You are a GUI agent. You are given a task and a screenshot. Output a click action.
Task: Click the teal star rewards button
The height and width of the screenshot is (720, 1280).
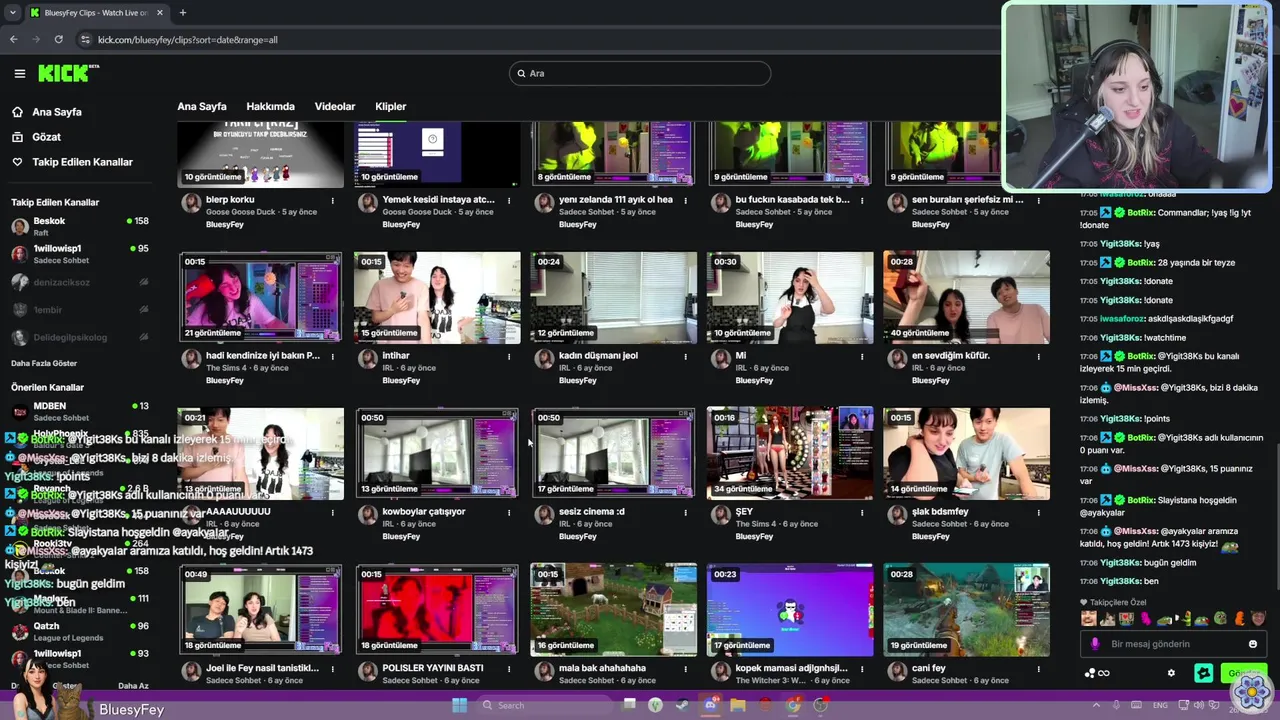click(x=1203, y=673)
